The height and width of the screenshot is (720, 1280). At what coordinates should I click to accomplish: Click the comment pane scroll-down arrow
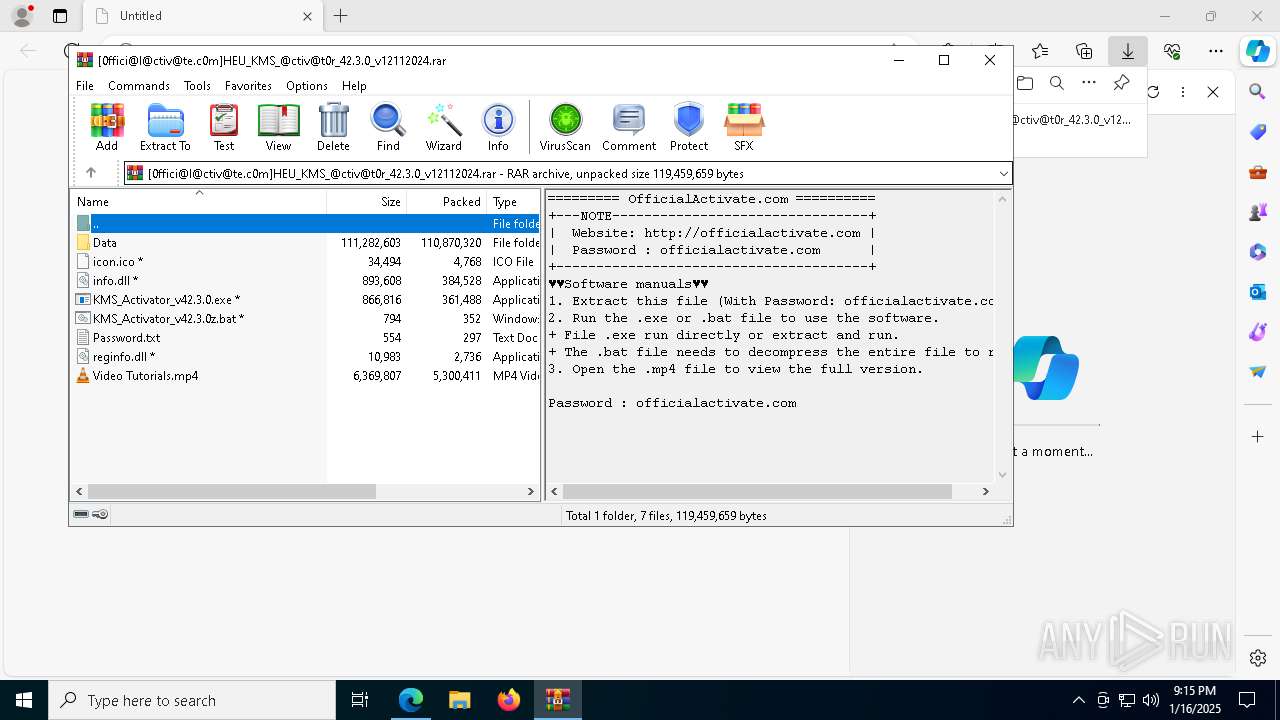click(1003, 475)
